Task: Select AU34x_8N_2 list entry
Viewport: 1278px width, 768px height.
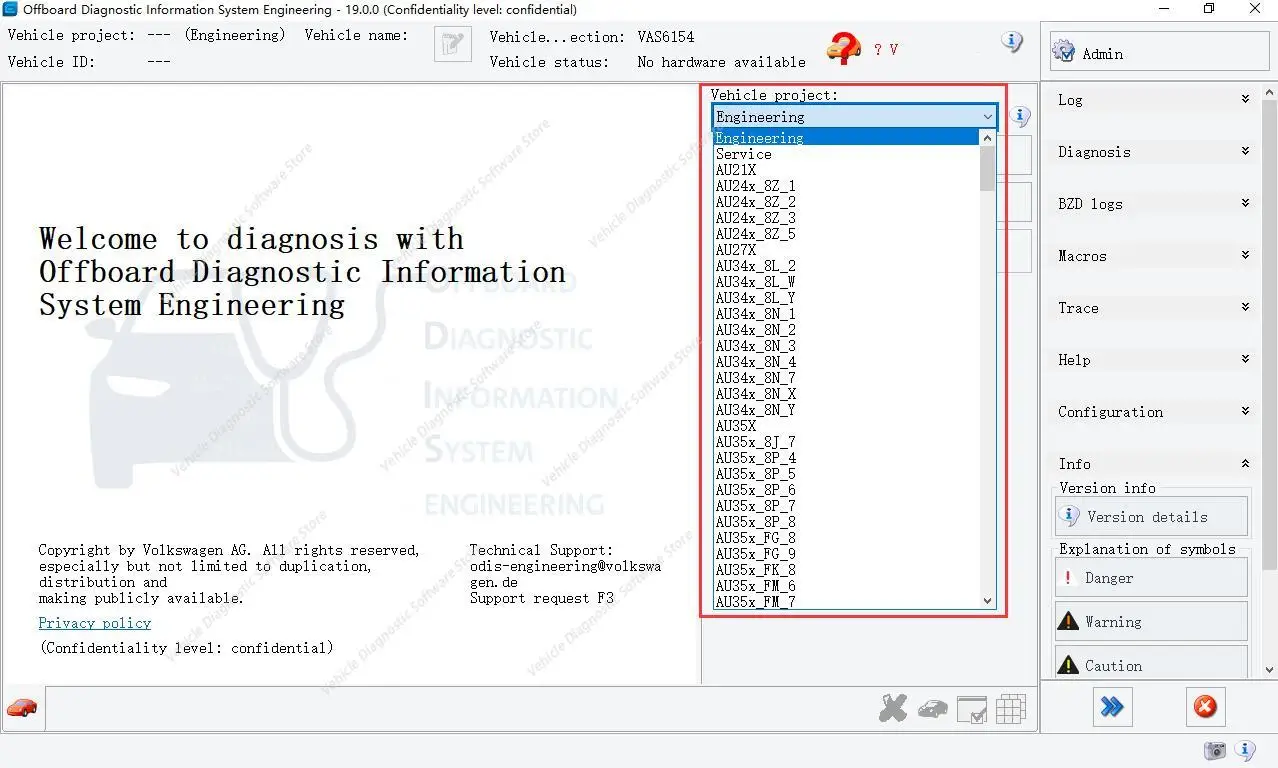Action: (846, 330)
